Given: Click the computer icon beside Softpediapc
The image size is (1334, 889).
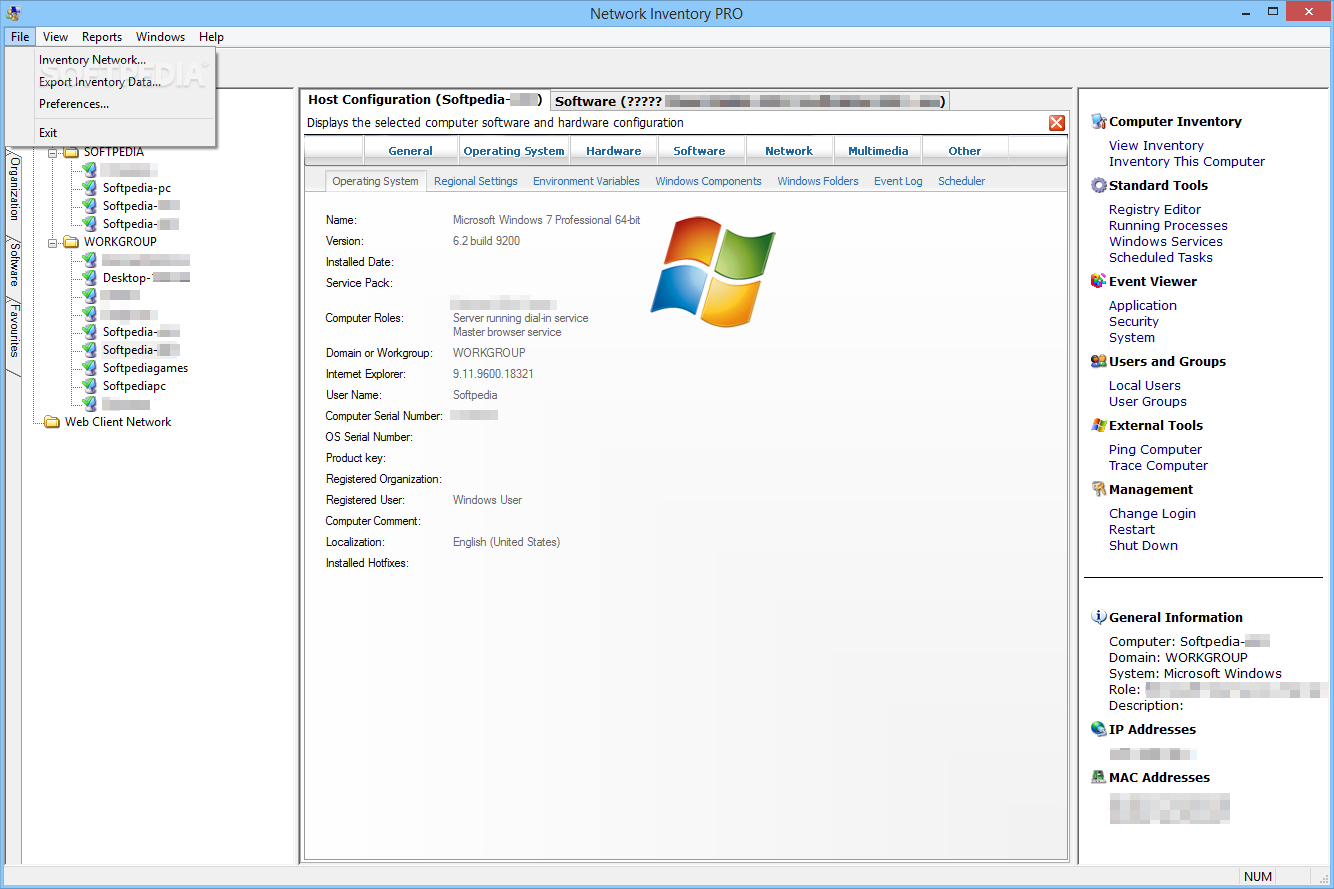Looking at the screenshot, I should click(89, 386).
